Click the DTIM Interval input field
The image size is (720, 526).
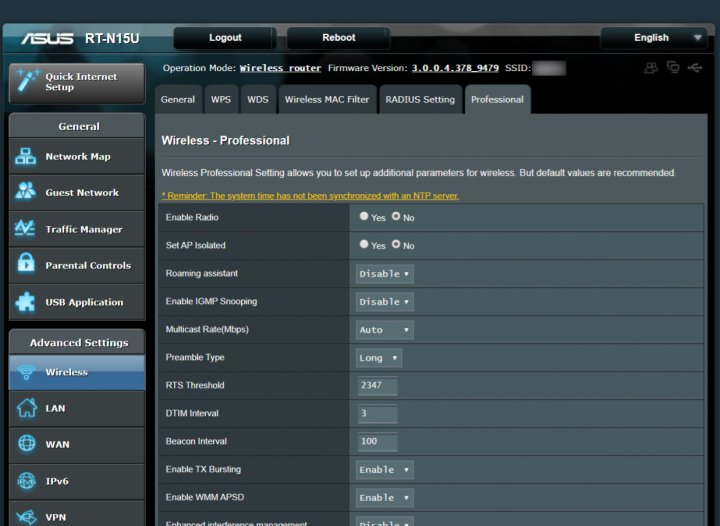point(377,414)
